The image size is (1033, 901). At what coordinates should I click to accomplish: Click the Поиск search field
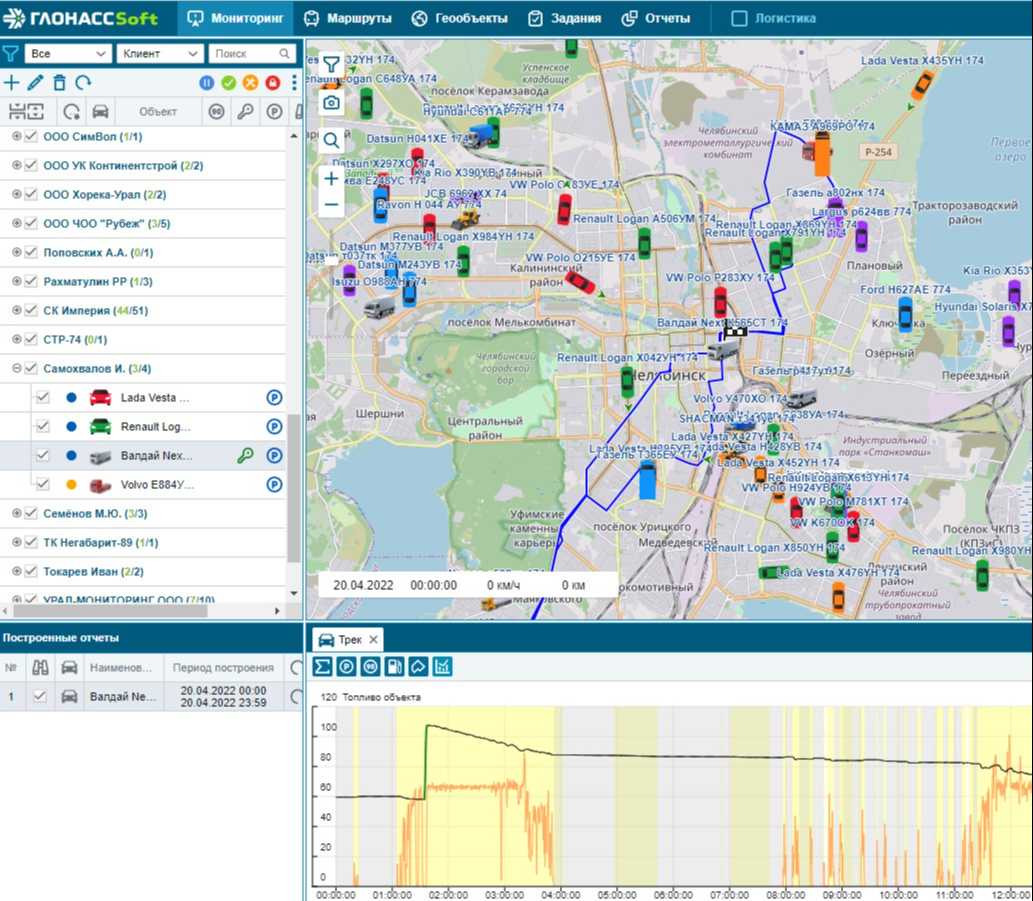(252, 53)
